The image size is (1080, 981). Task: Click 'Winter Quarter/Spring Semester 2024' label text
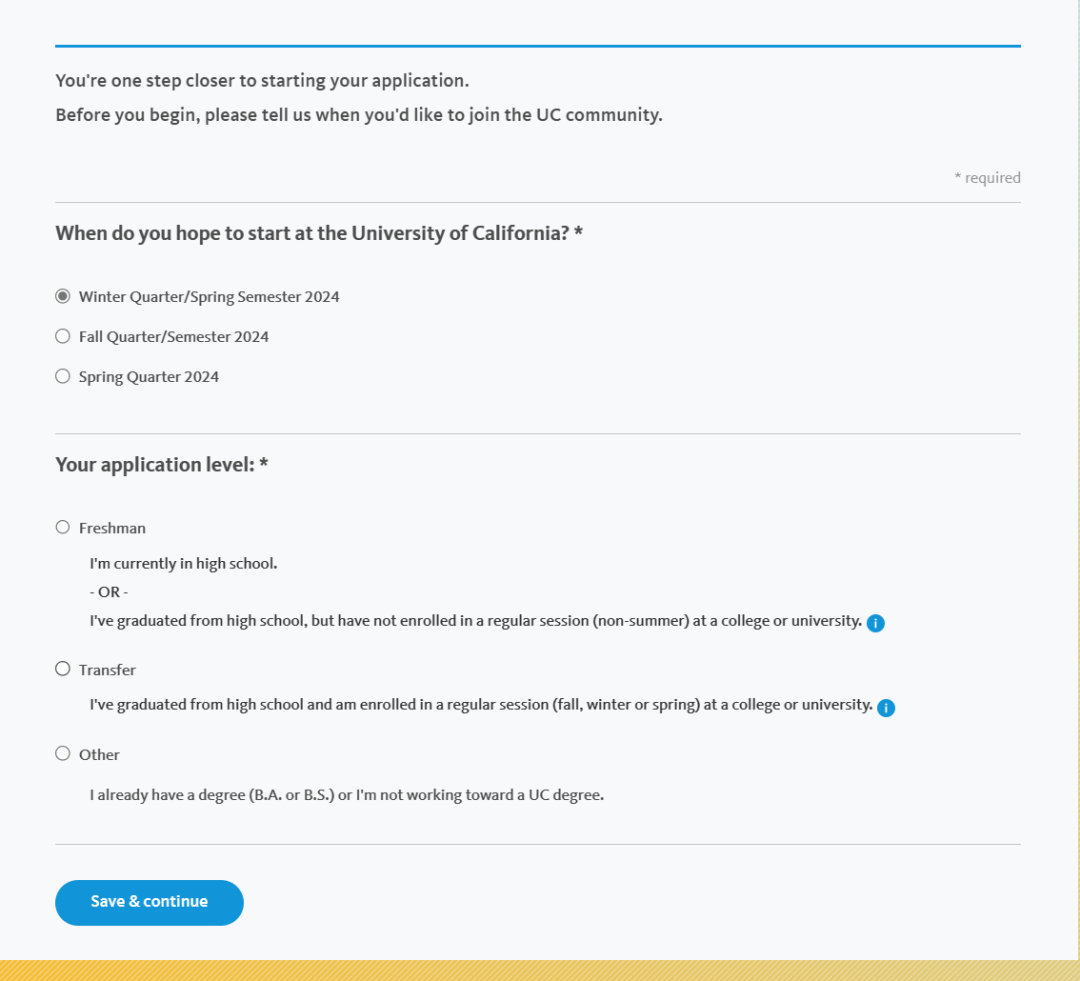click(x=209, y=297)
